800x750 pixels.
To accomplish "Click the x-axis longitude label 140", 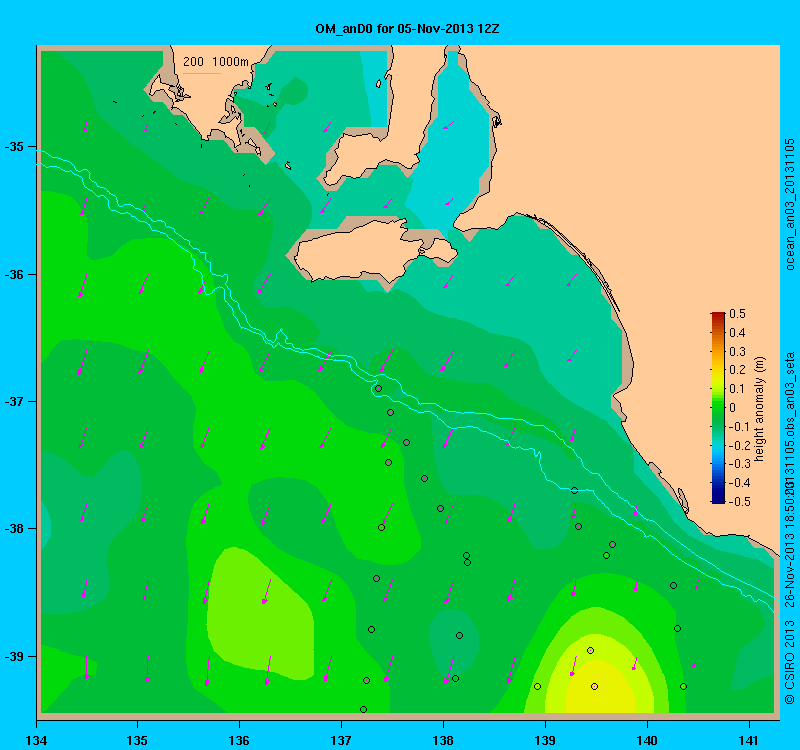I will [647, 740].
